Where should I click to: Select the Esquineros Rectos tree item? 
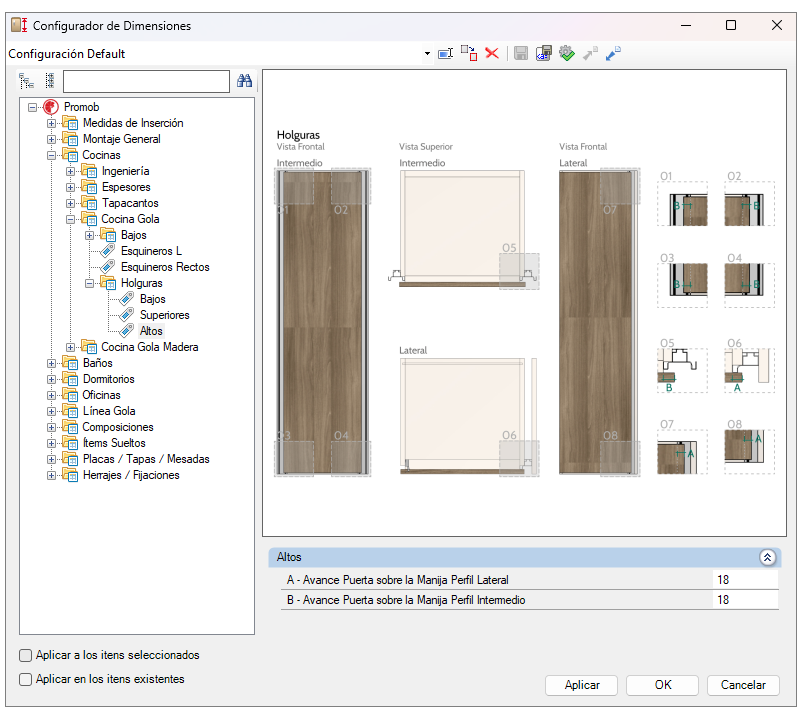click(x=164, y=267)
